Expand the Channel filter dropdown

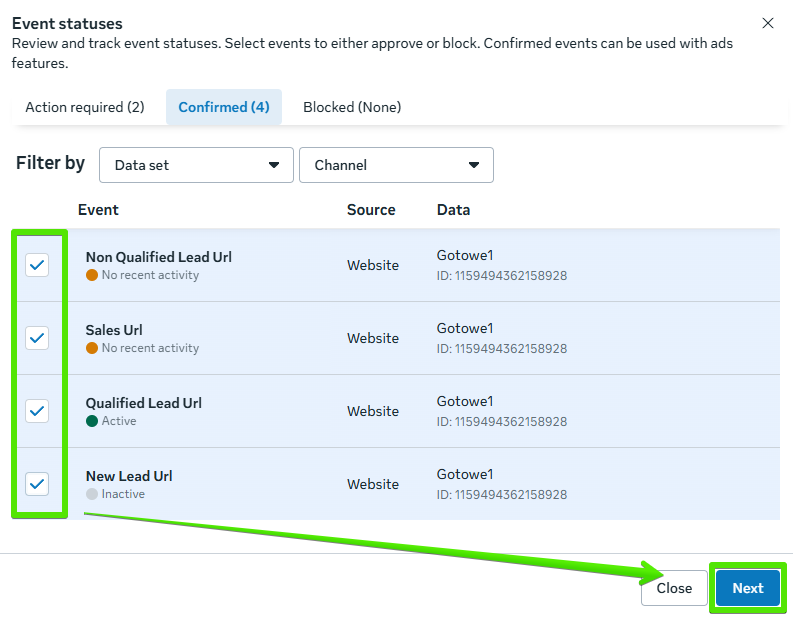point(396,165)
